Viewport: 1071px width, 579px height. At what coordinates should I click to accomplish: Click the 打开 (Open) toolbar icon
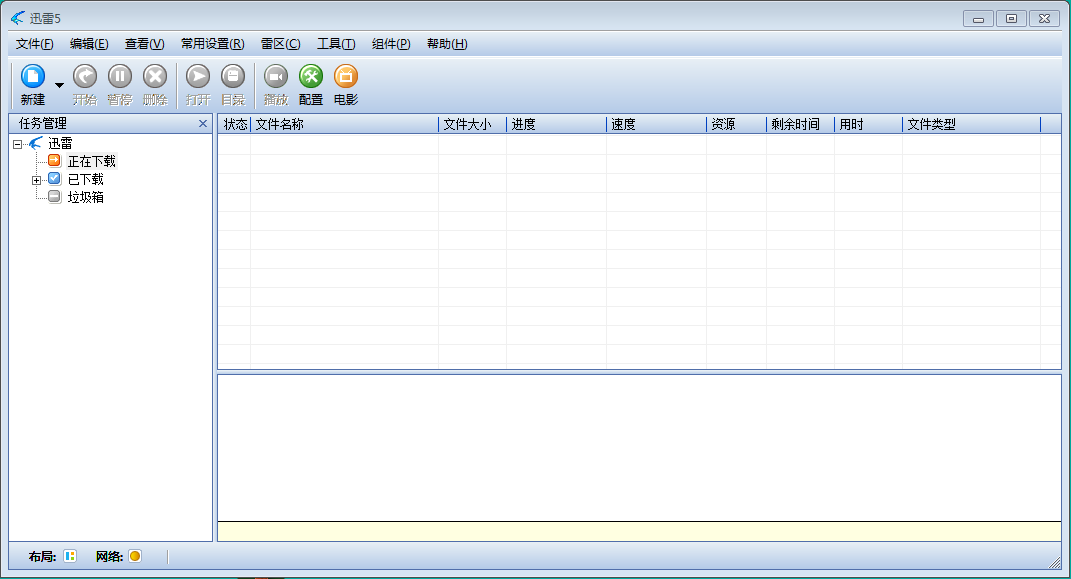(x=198, y=77)
